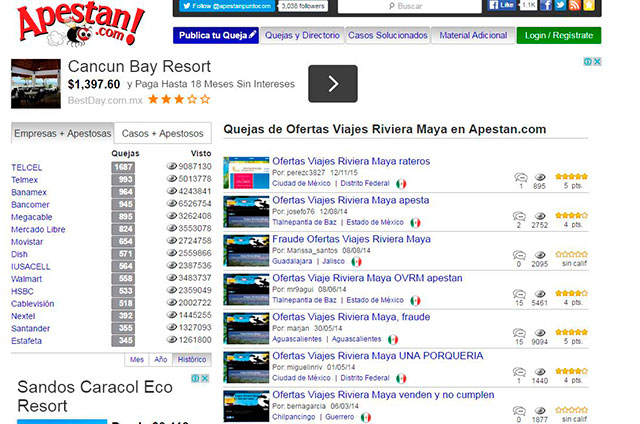The width and height of the screenshot is (640, 424).
Task: Close the Cancun Bay Resort ad
Action: pyautogui.click(x=597, y=62)
